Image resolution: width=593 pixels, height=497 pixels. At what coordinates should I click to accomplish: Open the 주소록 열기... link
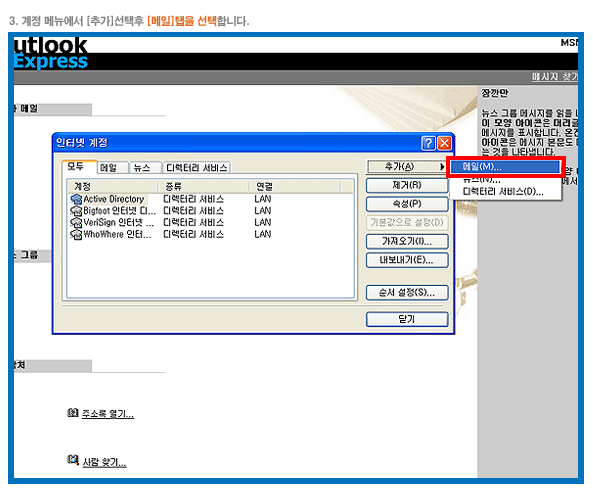pyautogui.click(x=108, y=414)
